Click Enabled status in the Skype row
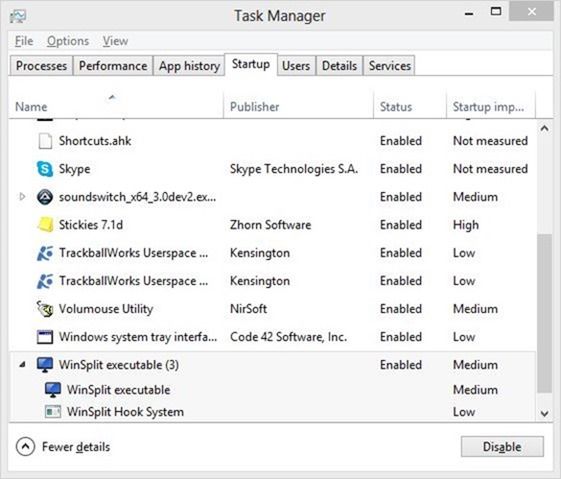Screen dimensions: 561x479 tap(401, 169)
